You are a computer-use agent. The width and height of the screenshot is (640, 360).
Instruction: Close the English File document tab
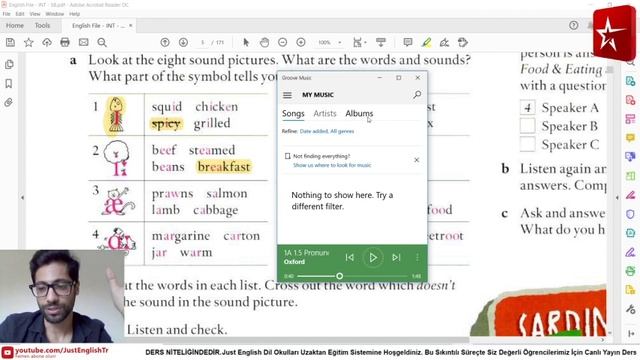131,26
